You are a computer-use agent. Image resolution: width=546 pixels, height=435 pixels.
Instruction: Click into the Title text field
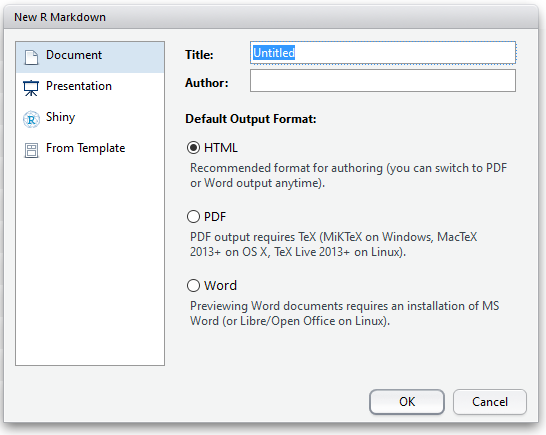point(383,53)
